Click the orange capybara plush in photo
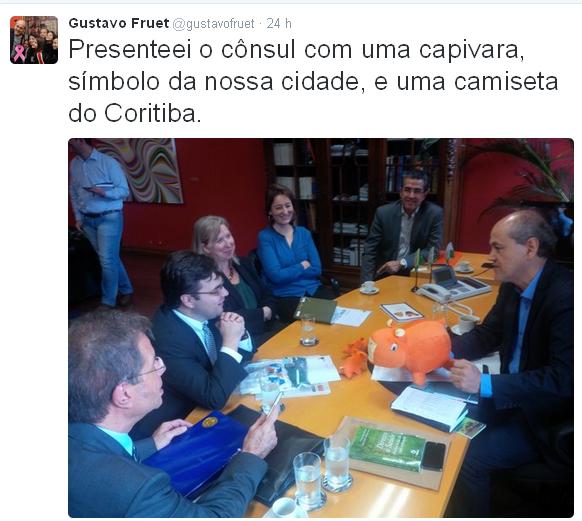Screen dimensions: 582x521 coord(410,348)
